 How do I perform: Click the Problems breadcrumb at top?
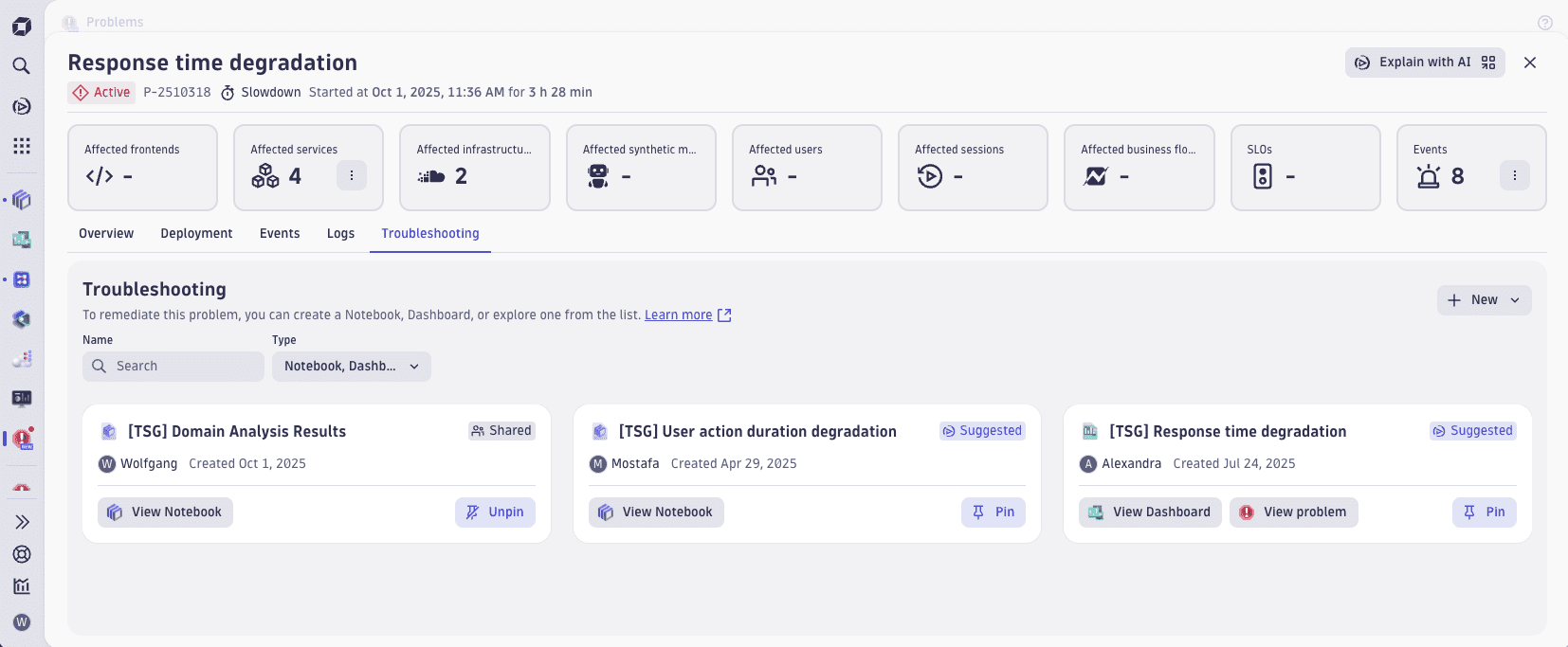point(115,22)
